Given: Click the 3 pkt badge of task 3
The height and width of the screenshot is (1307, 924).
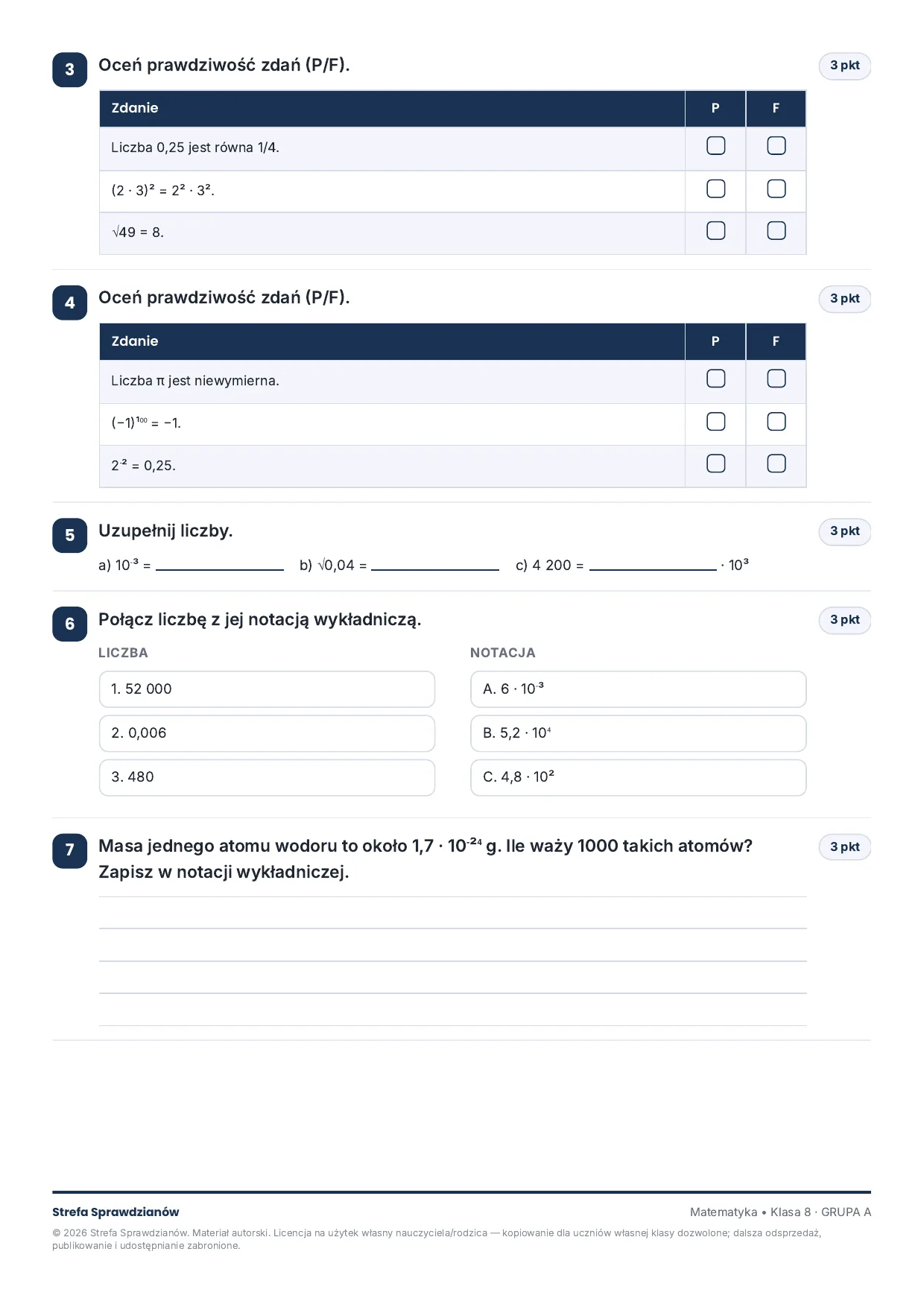Looking at the screenshot, I should [x=845, y=66].
